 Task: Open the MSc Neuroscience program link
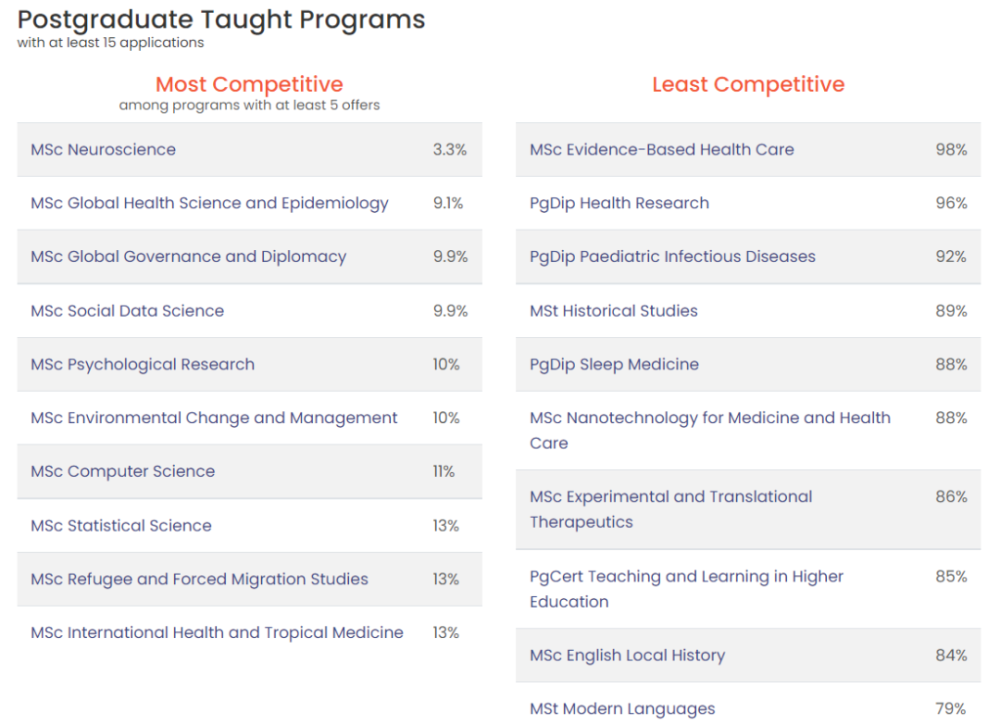tap(103, 149)
